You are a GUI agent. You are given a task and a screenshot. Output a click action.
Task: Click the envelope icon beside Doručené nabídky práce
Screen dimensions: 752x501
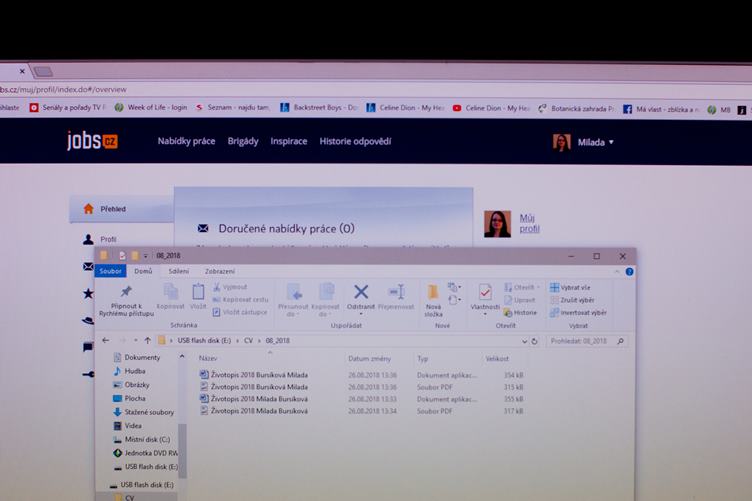coord(203,228)
